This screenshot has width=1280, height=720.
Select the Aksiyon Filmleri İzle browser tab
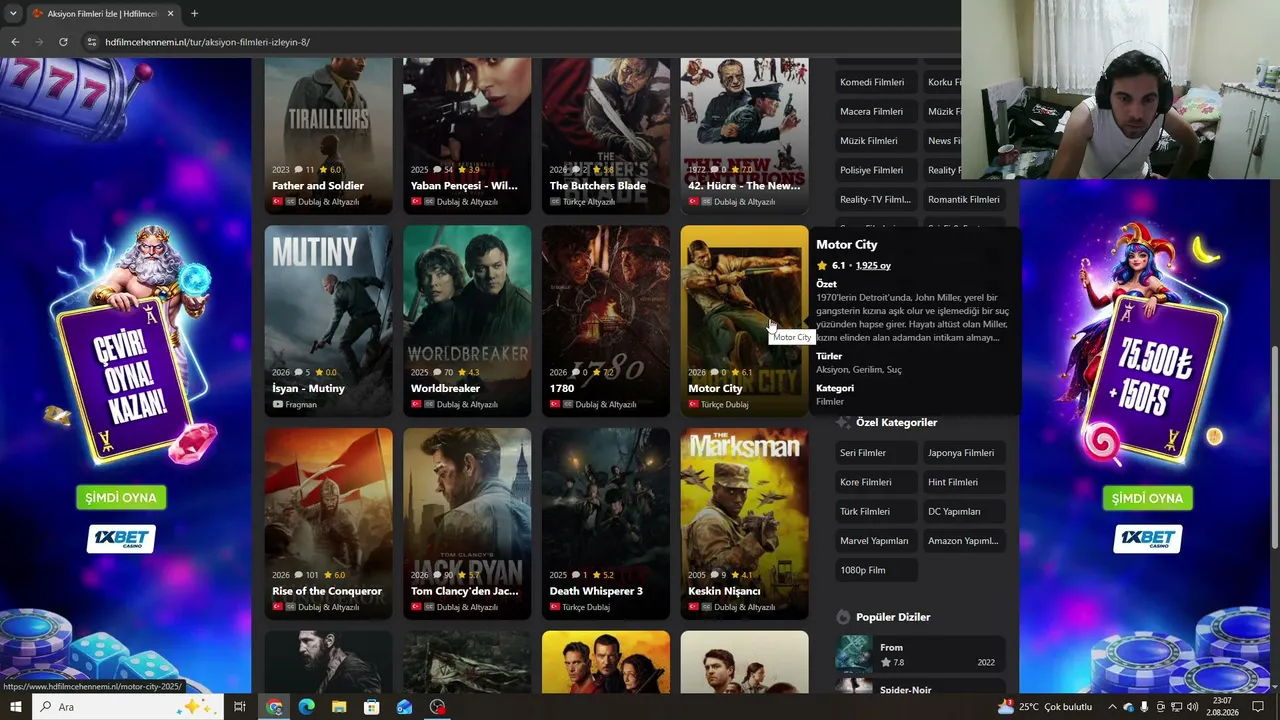click(x=104, y=14)
